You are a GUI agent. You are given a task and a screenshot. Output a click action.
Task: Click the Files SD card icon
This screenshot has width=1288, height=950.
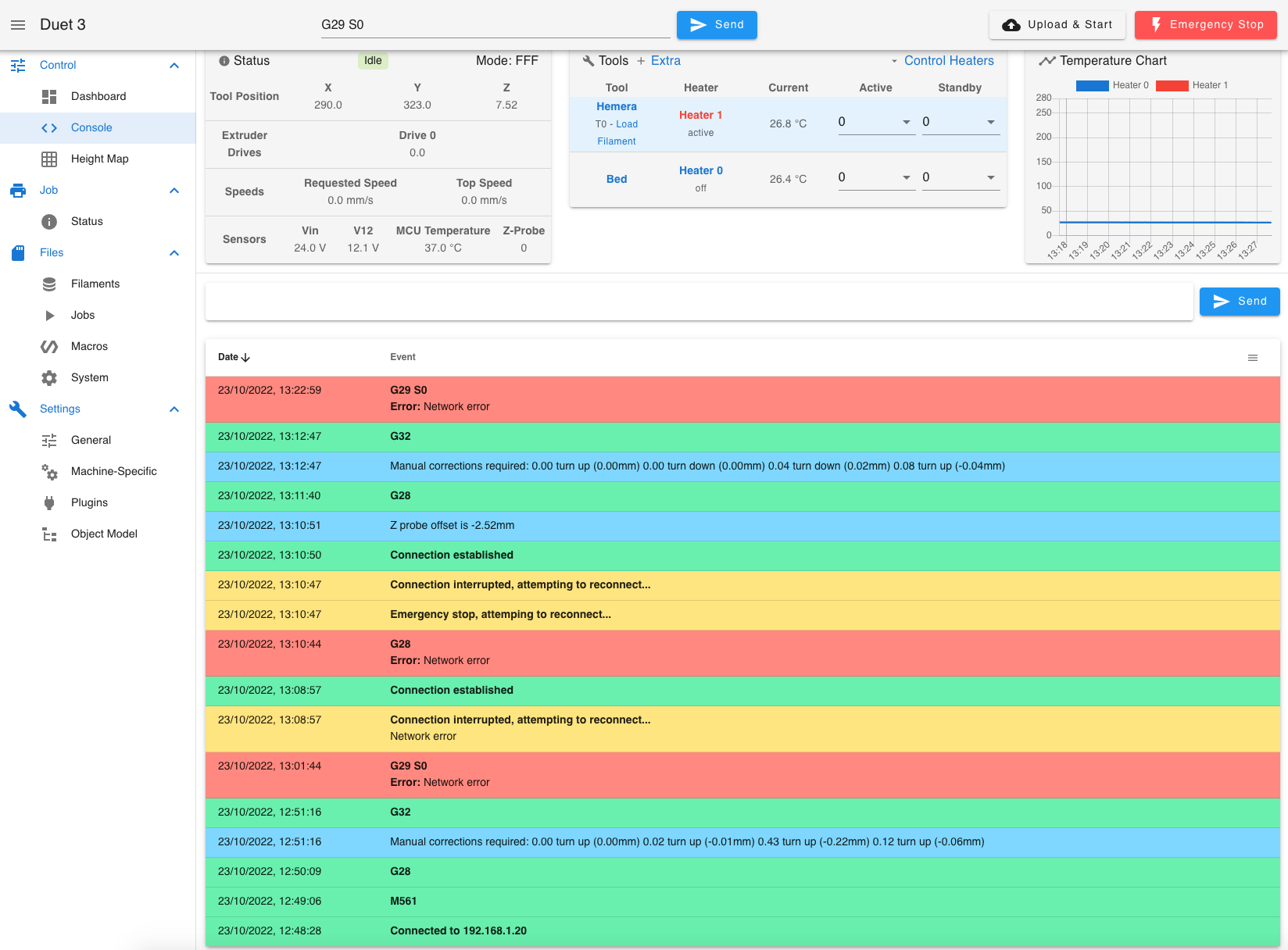[18, 253]
